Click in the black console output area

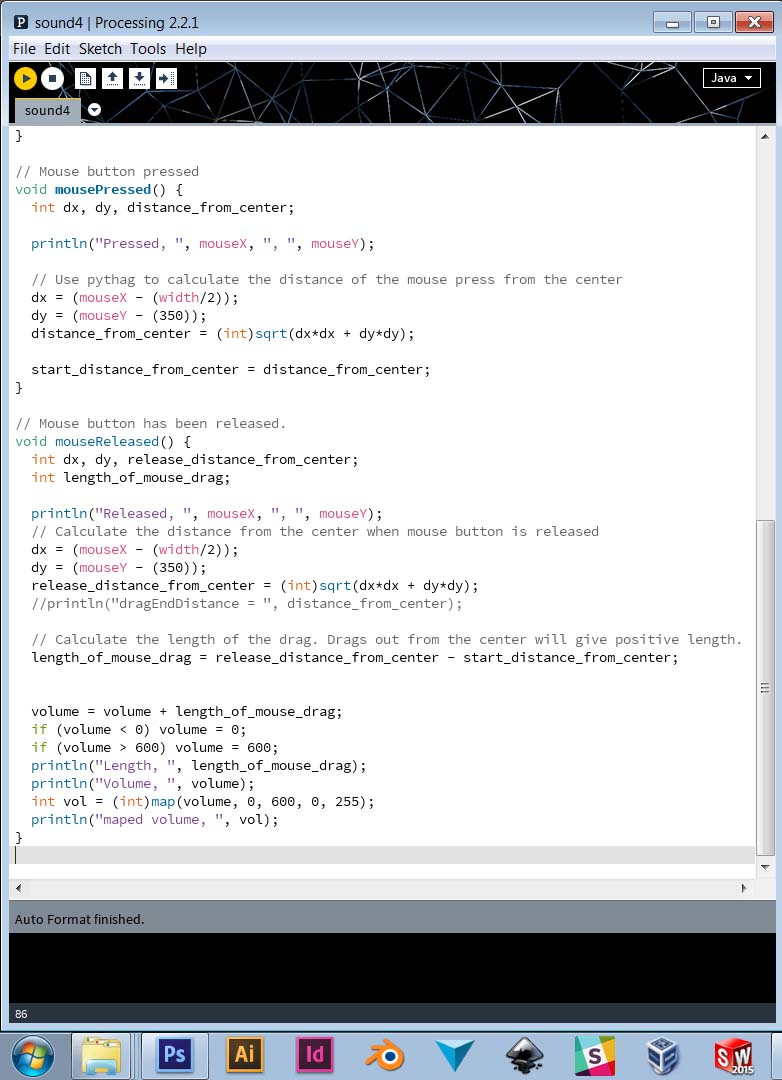(x=392, y=968)
